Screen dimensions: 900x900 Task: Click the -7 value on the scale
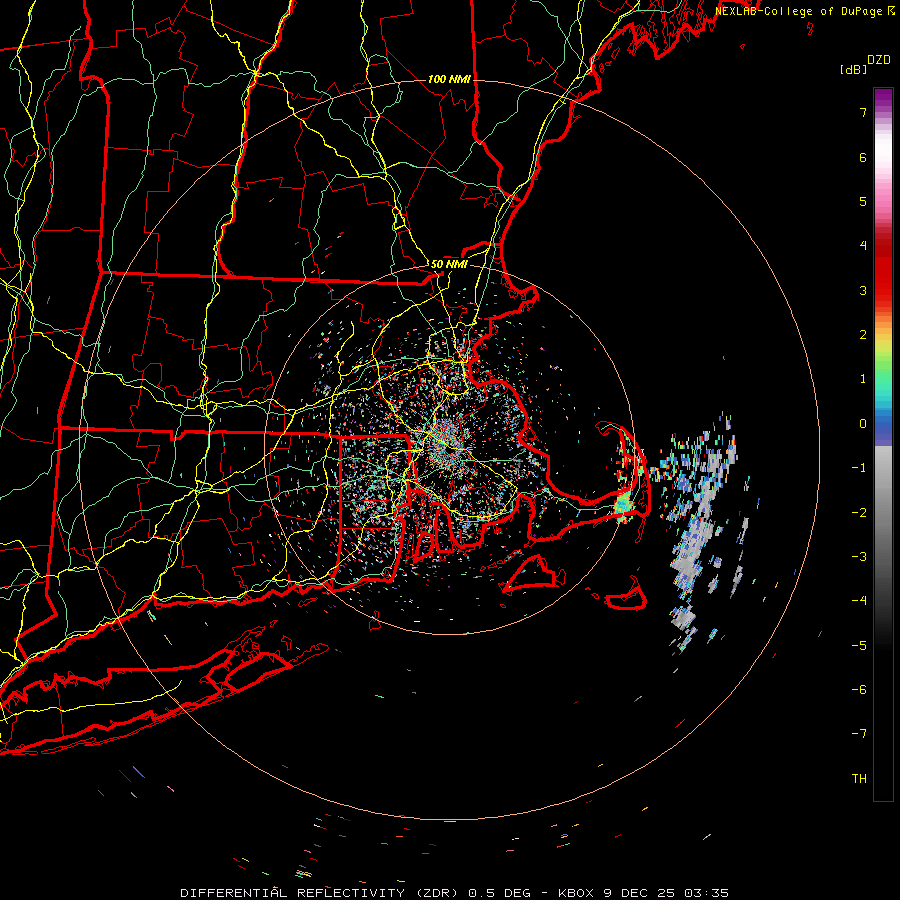pos(859,734)
